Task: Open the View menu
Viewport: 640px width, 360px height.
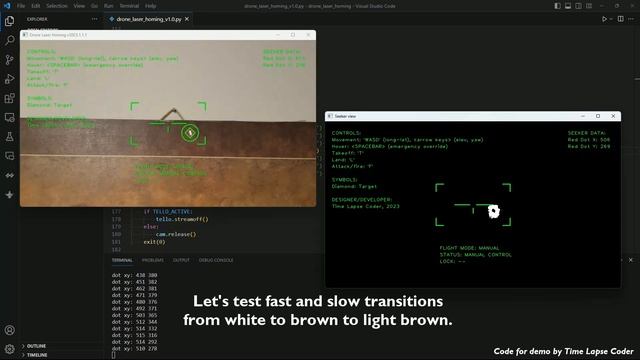Action: point(79,6)
